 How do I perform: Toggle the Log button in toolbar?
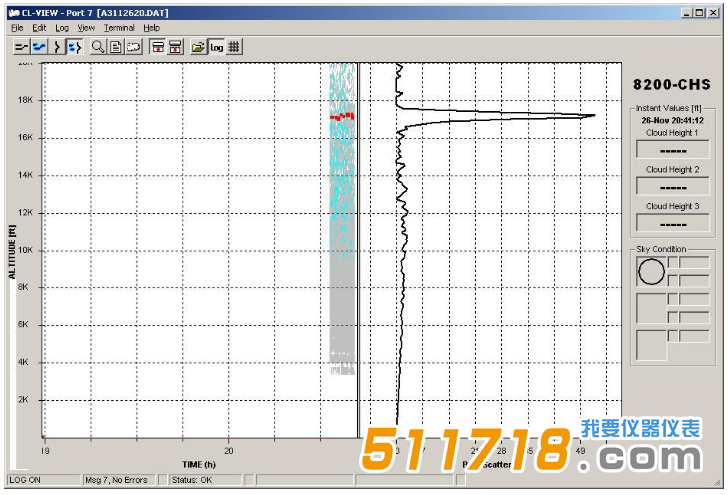(x=216, y=47)
